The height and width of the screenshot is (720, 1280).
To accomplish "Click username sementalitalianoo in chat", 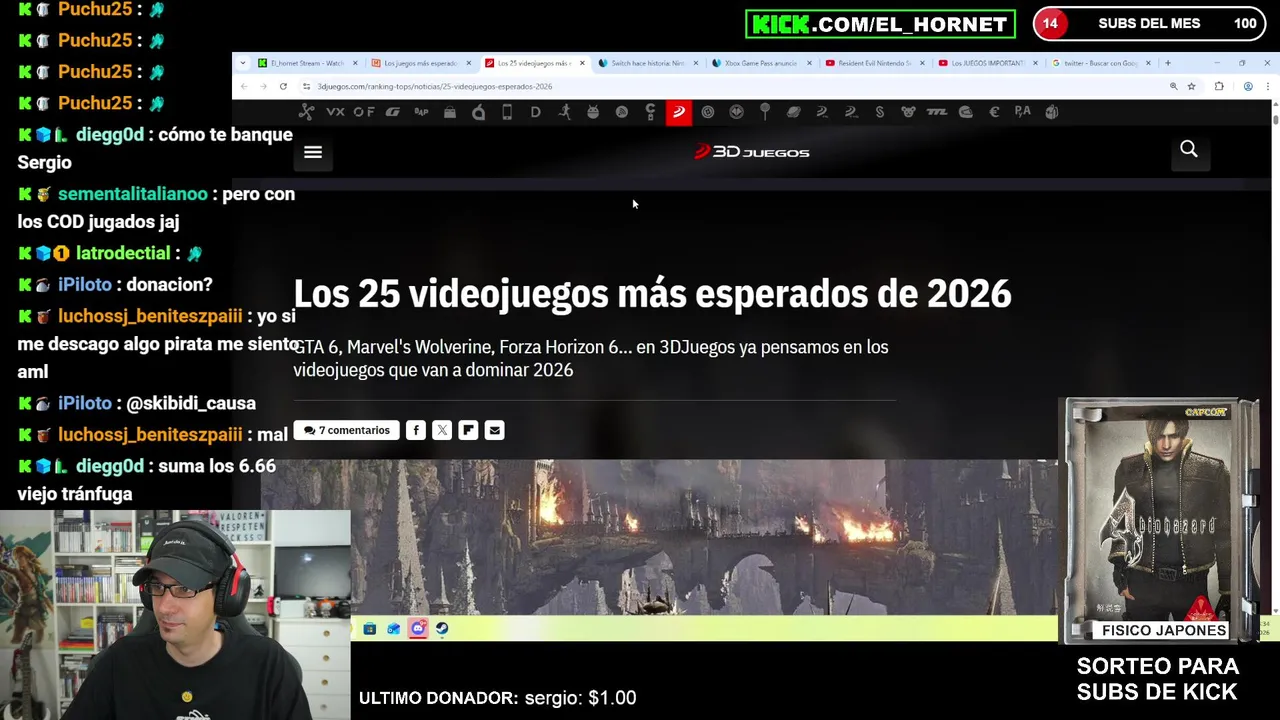I will [133, 194].
